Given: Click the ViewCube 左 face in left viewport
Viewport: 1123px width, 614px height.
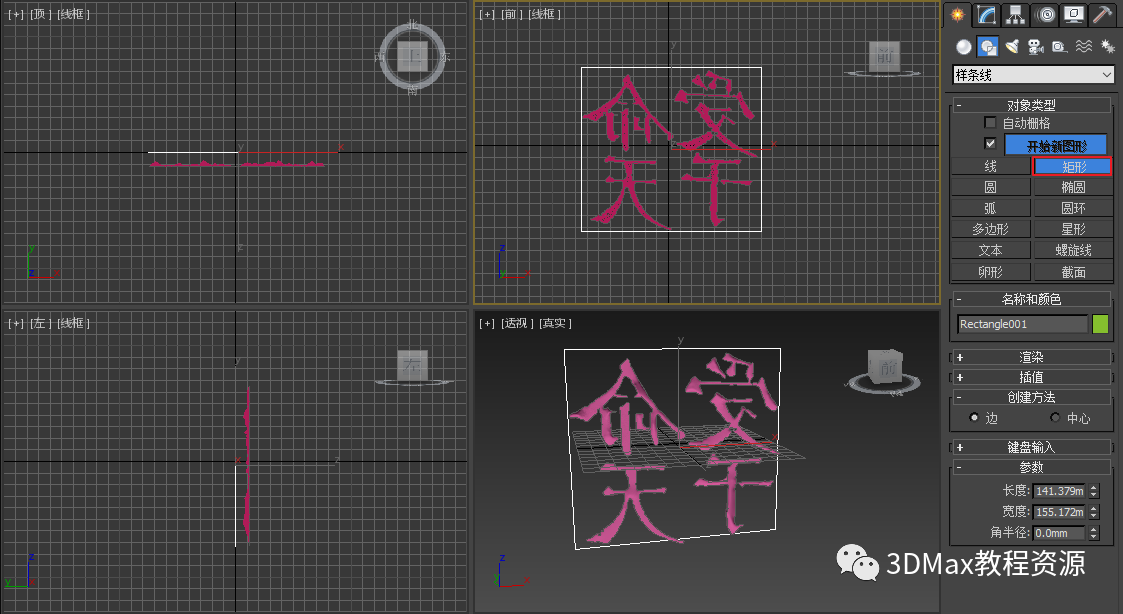Looking at the screenshot, I should pyautogui.click(x=413, y=365).
